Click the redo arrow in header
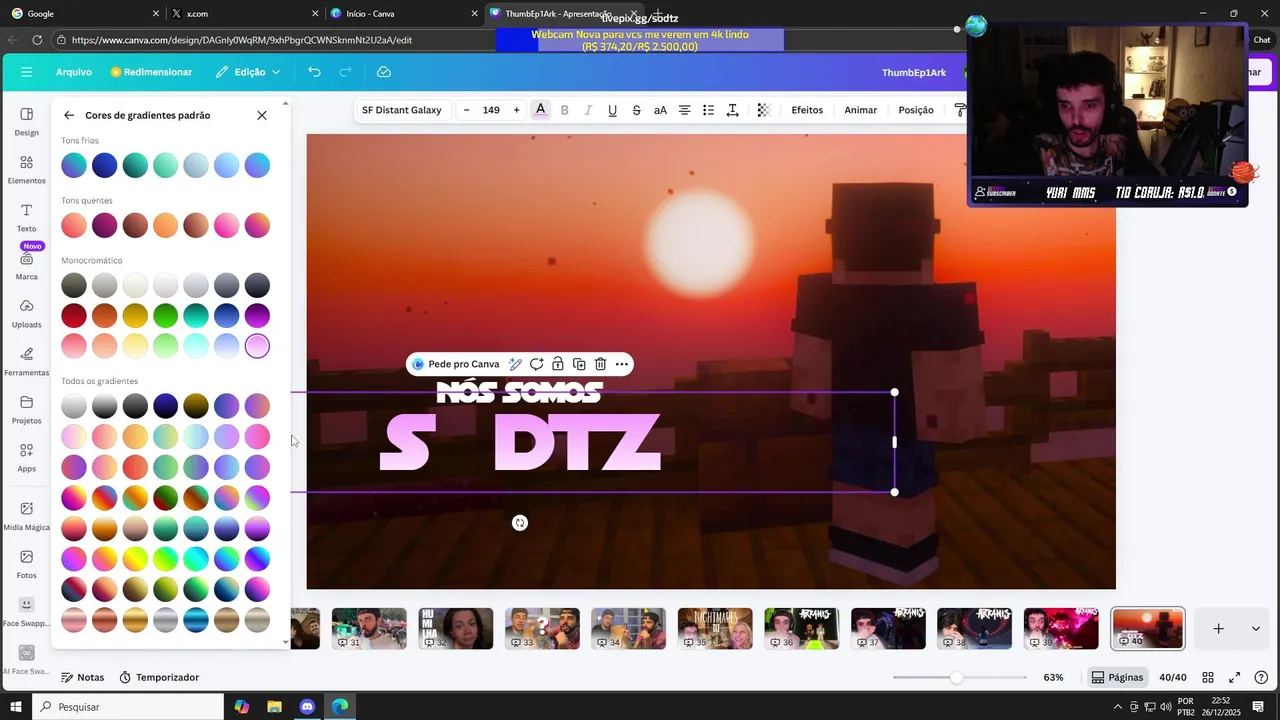This screenshot has height=720, width=1280. click(x=345, y=72)
